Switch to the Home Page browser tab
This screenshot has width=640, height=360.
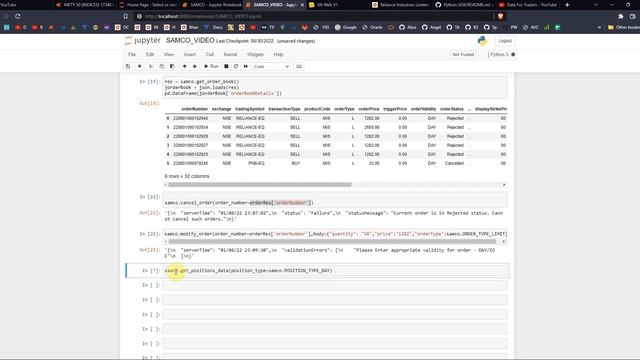[x=147, y=5]
